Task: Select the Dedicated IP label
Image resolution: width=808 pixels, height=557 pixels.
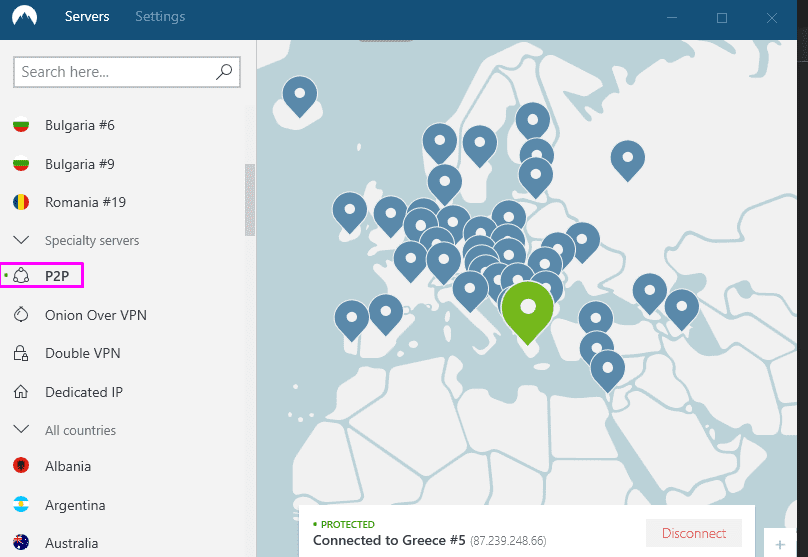Action: point(84,392)
